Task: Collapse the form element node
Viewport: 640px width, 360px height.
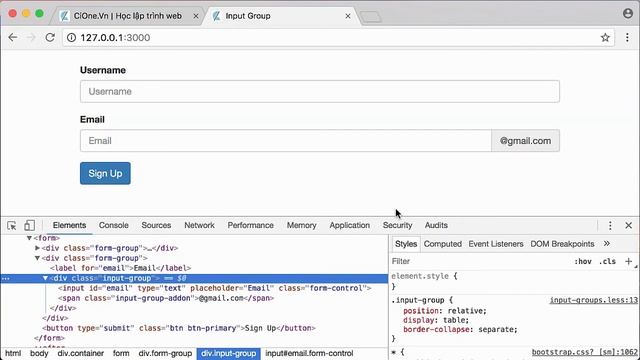Action: click(29, 238)
